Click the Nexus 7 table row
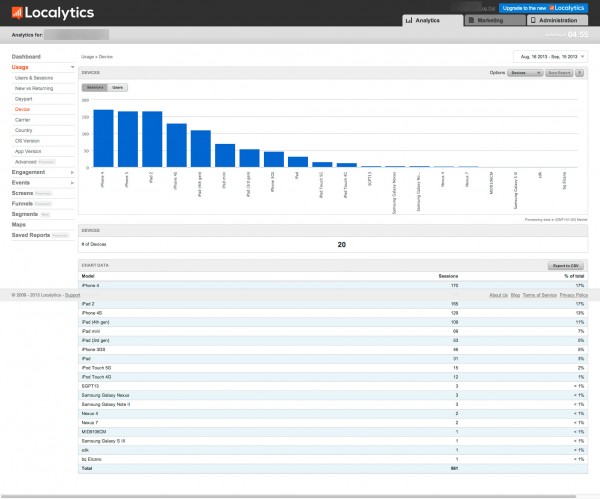This screenshot has width=600, height=499. pos(333,423)
